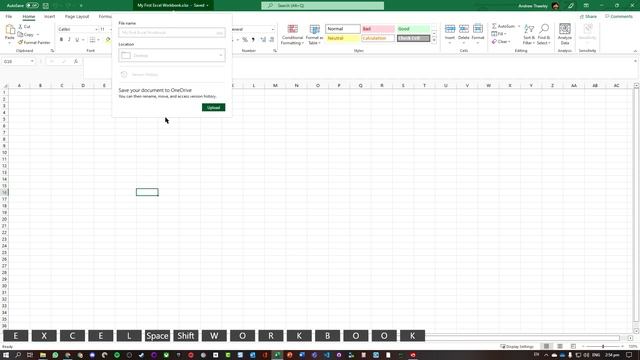640x360 pixels.
Task: Cut the selection with Cut button
Action: [x=24, y=27]
